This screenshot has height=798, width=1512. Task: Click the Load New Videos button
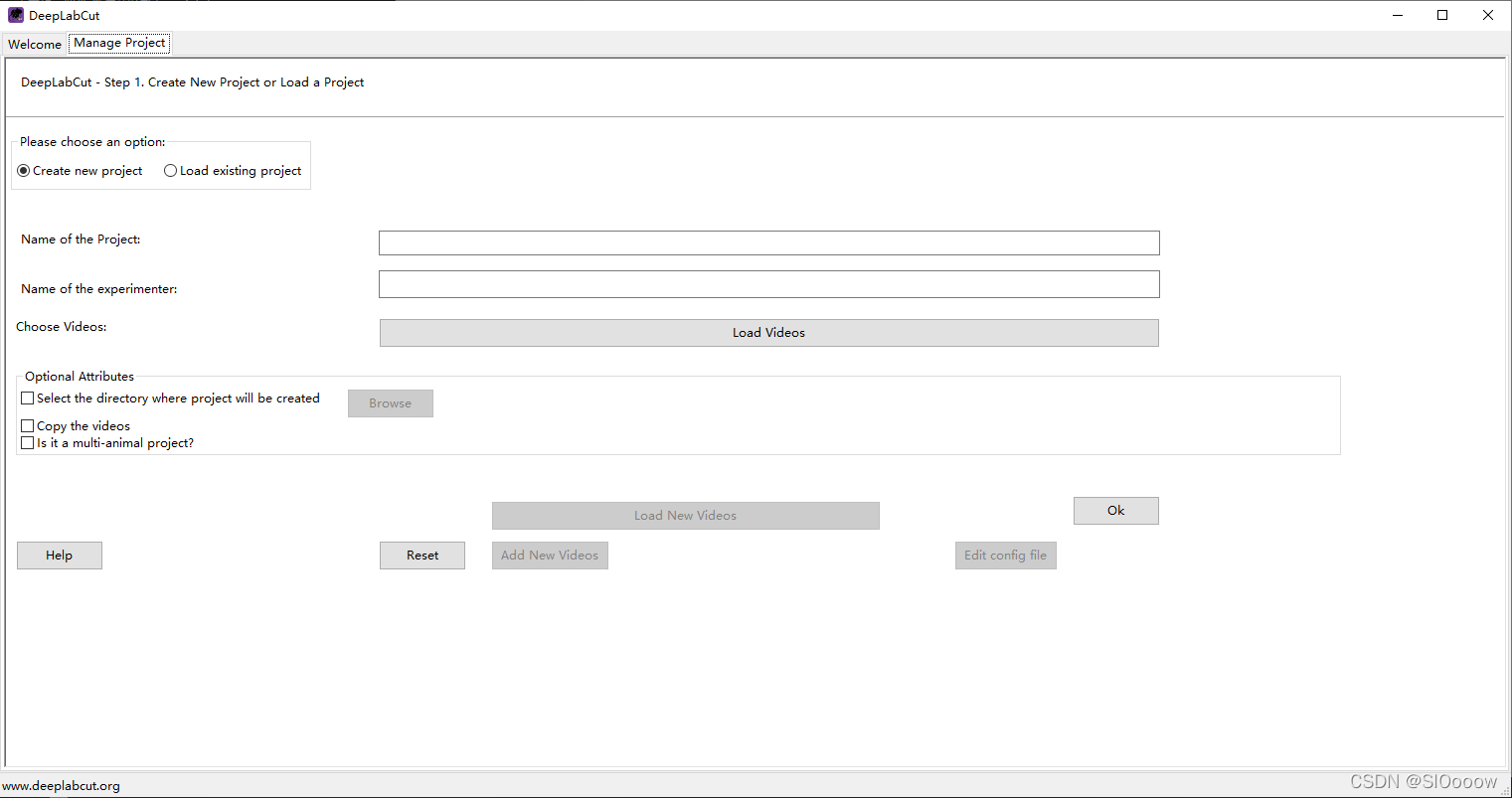(685, 516)
